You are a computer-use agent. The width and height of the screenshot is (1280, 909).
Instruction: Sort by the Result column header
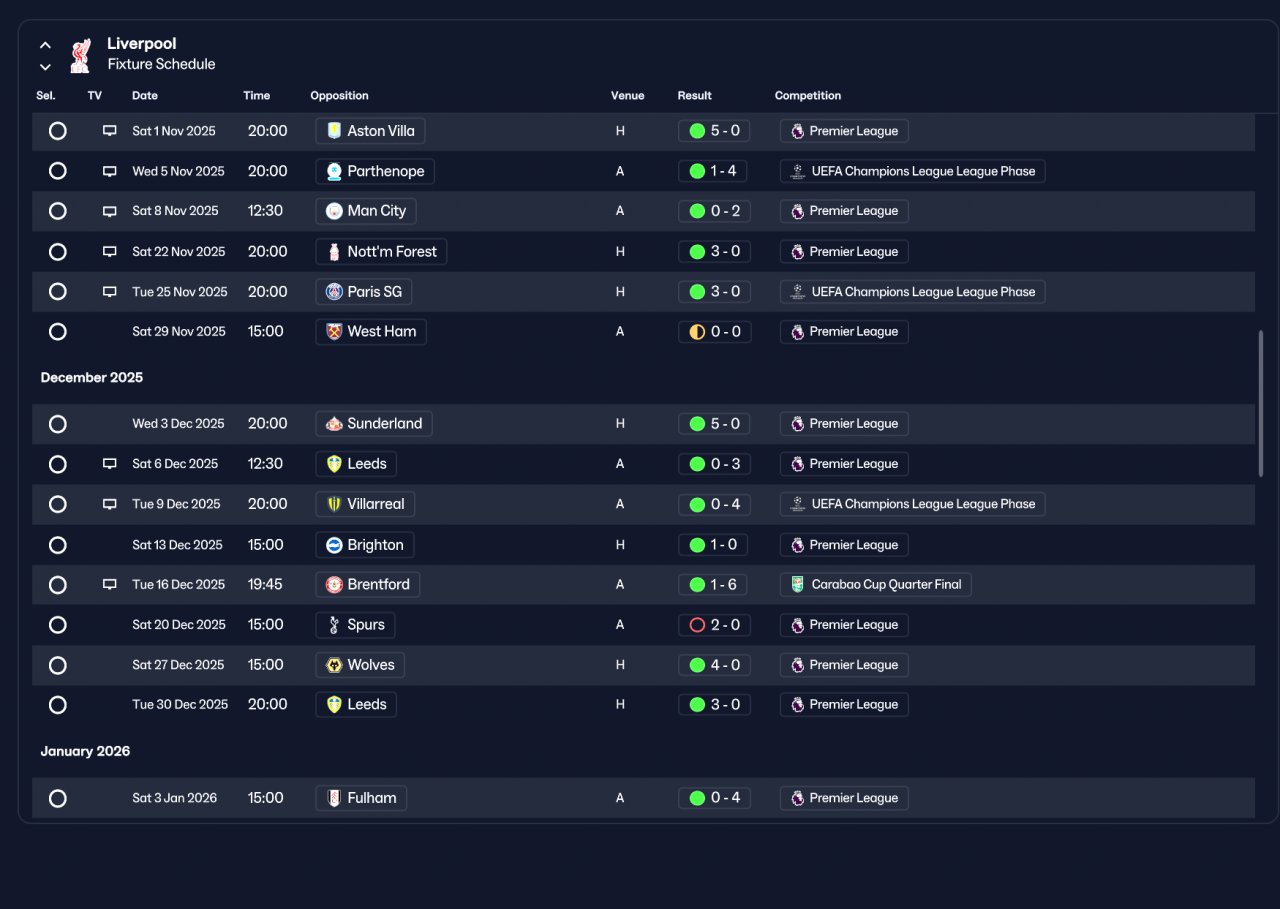pos(695,96)
